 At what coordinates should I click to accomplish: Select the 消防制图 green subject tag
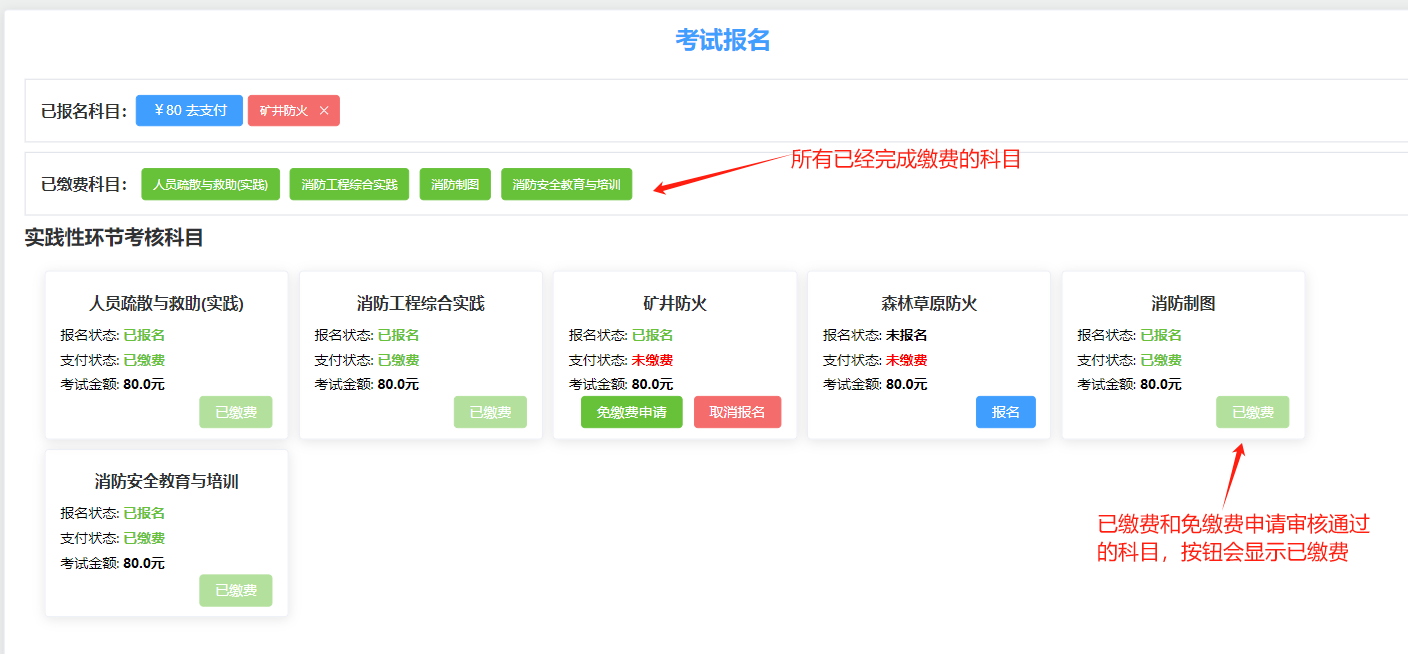pyautogui.click(x=455, y=184)
